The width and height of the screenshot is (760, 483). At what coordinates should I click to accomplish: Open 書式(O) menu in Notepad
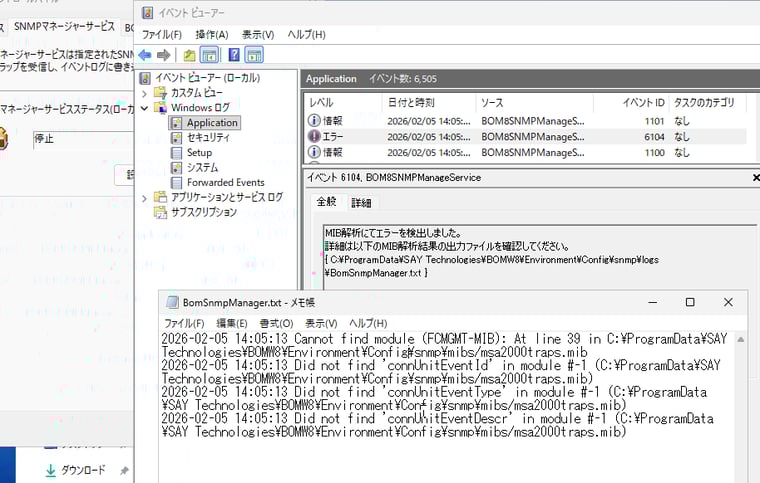coord(276,324)
